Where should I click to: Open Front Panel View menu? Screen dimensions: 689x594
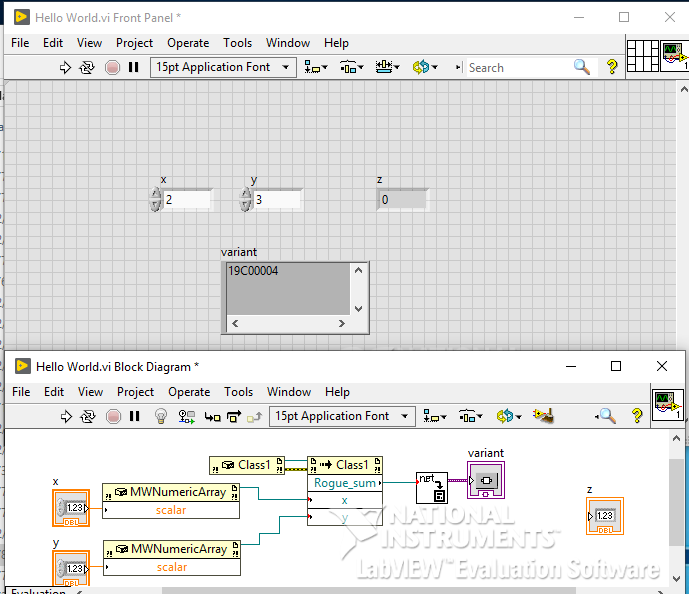click(x=89, y=43)
